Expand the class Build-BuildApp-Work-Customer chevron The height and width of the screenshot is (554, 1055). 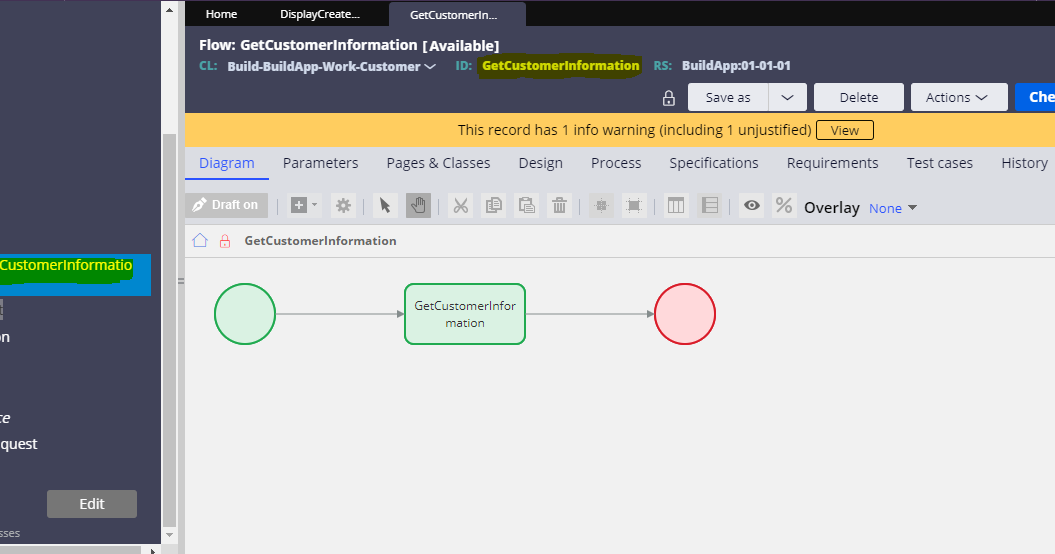[x=431, y=66]
